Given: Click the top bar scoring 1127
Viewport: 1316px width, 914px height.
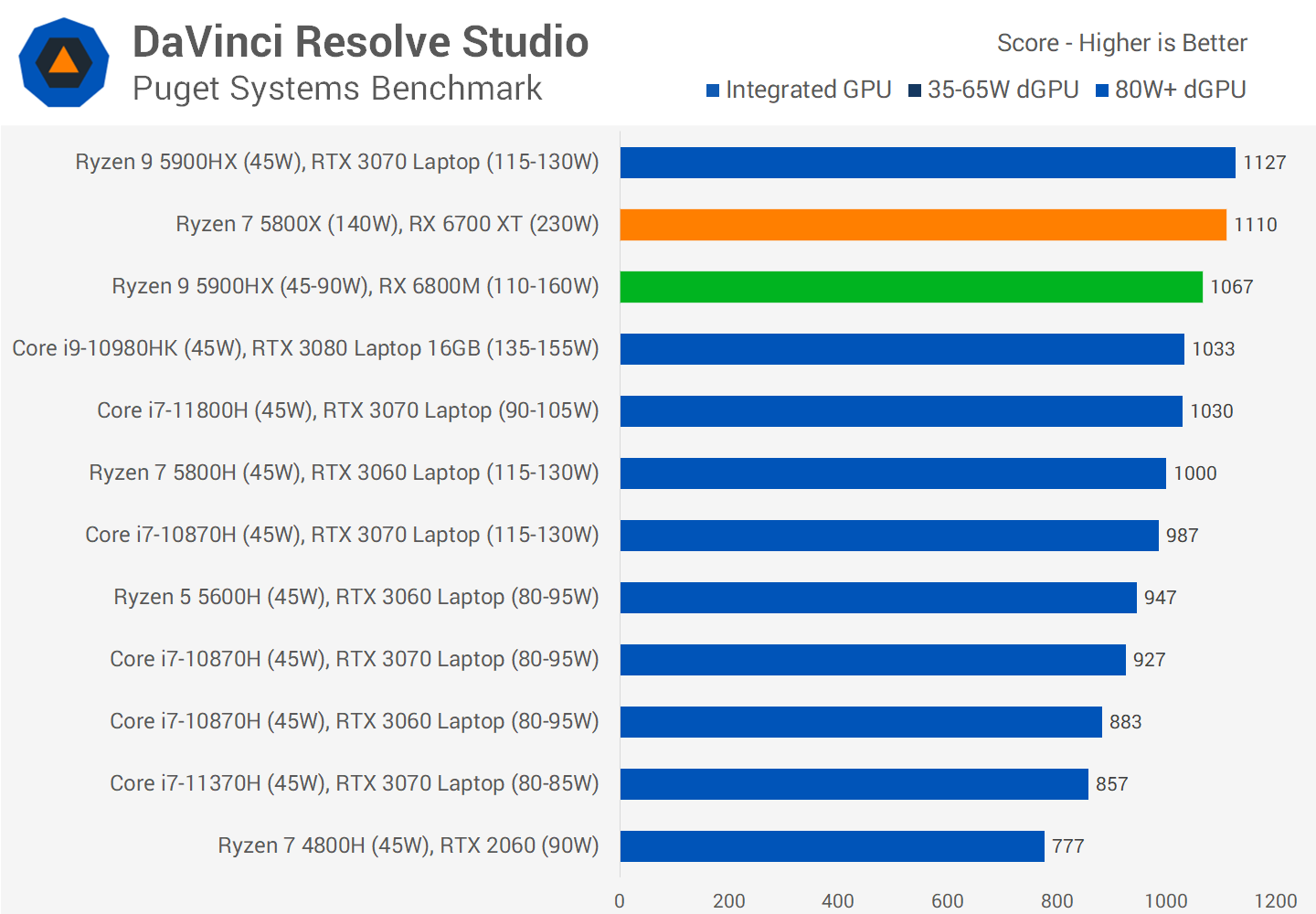Looking at the screenshot, I should pos(928,163).
